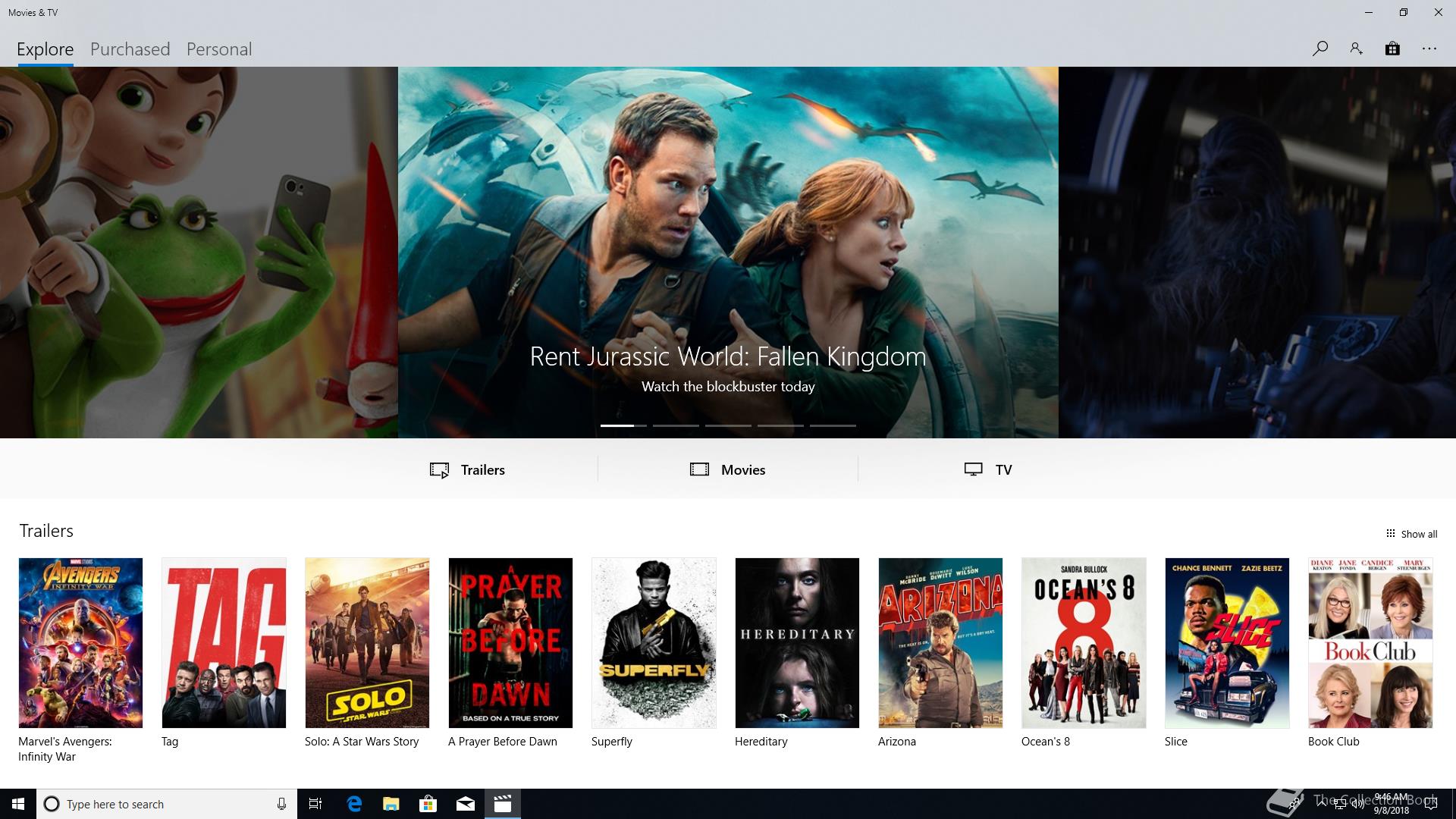Open Avengers: Infinity War poster
The image size is (1456, 819).
[80, 643]
